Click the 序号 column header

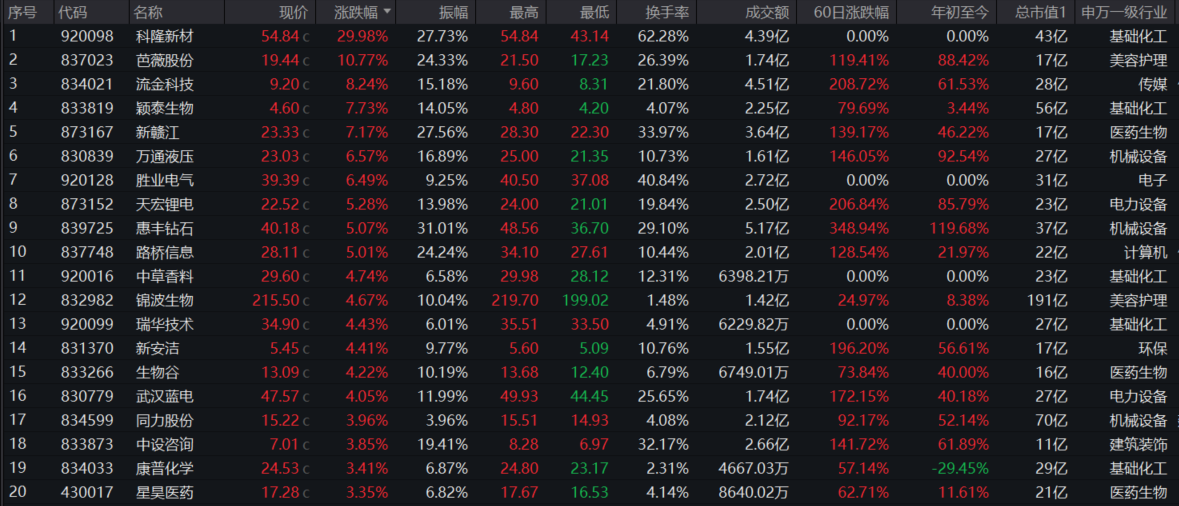[x=22, y=12]
